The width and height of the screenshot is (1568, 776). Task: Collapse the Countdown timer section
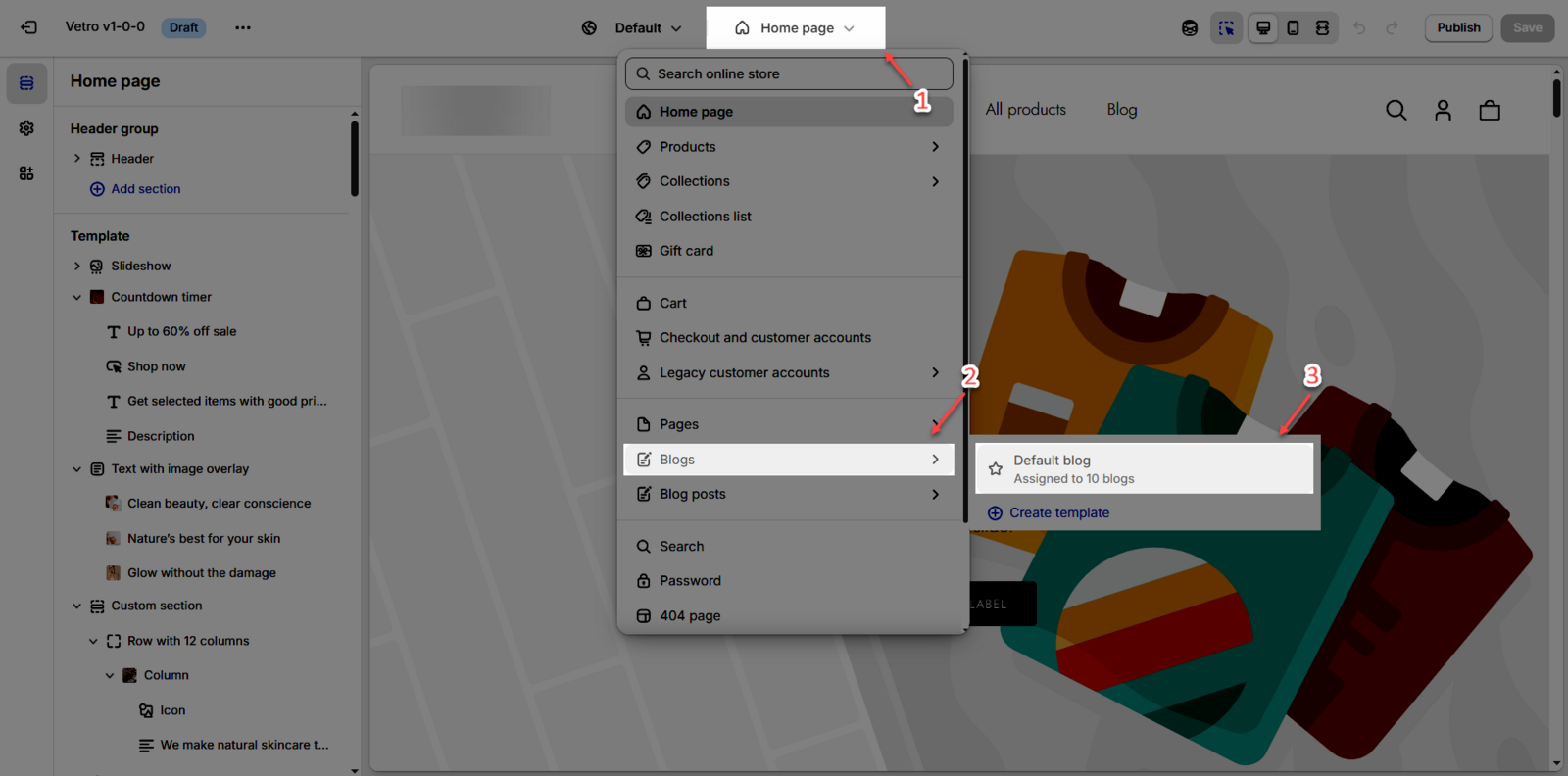pos(77,297)
